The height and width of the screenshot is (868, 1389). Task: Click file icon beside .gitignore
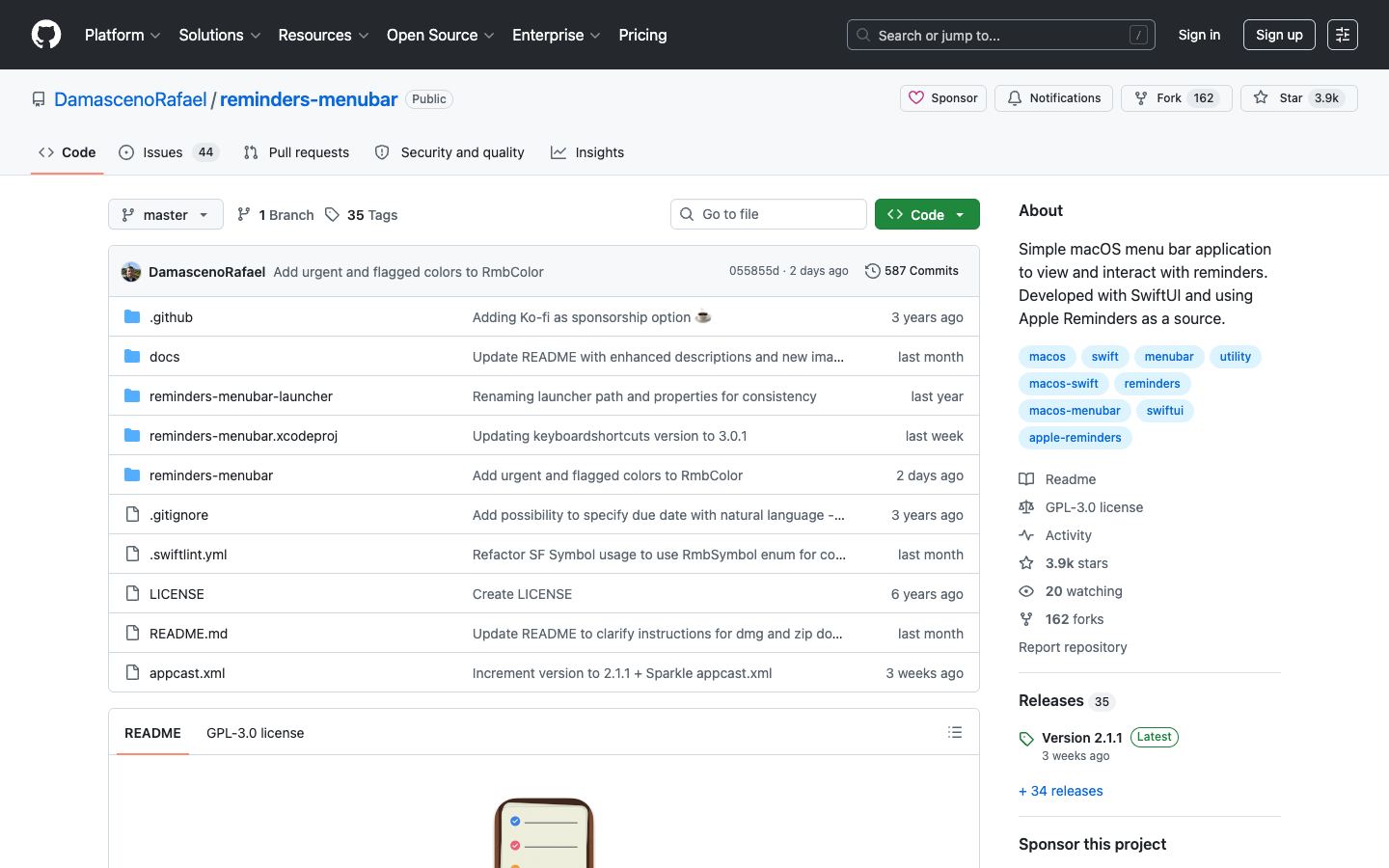click(132, 514)
